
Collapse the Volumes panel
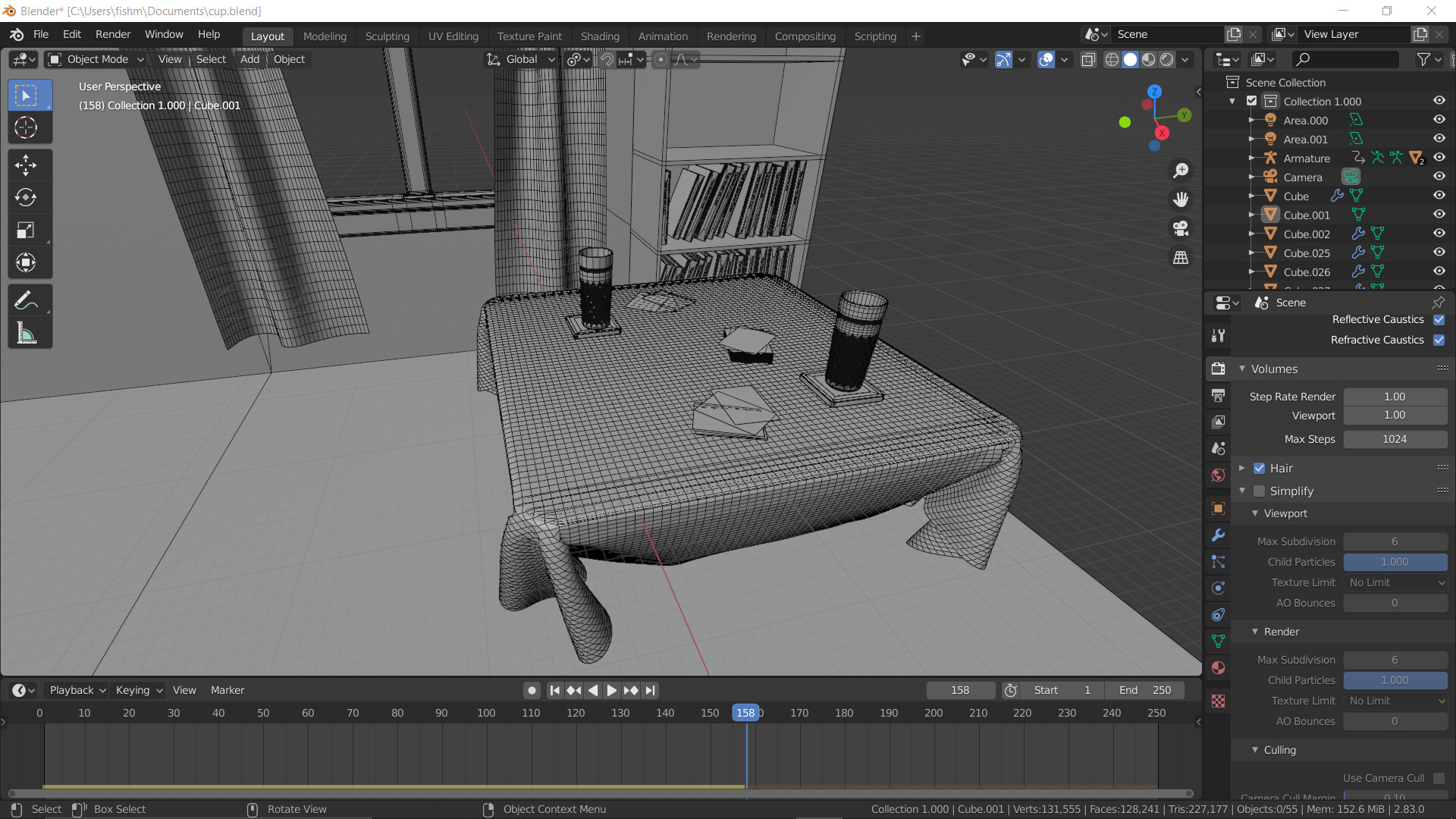[x=1242, y=369]
